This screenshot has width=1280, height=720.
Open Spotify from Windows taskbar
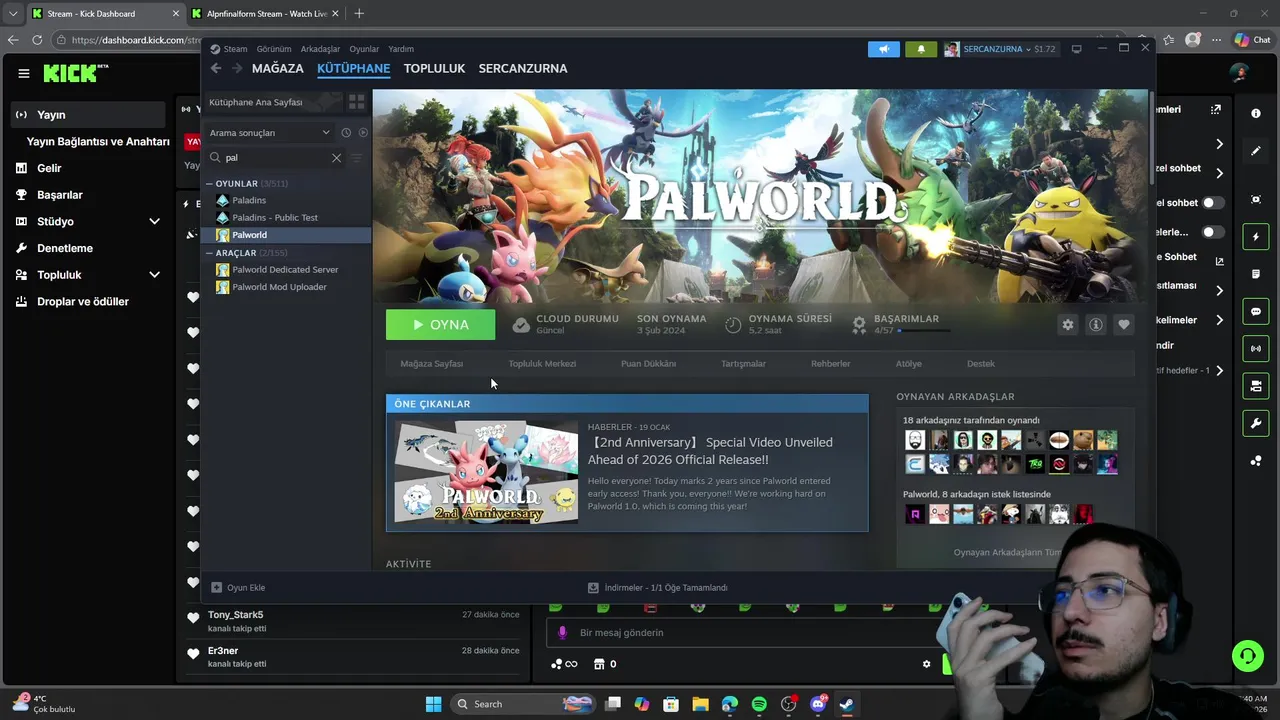click(x=759, y=704)
